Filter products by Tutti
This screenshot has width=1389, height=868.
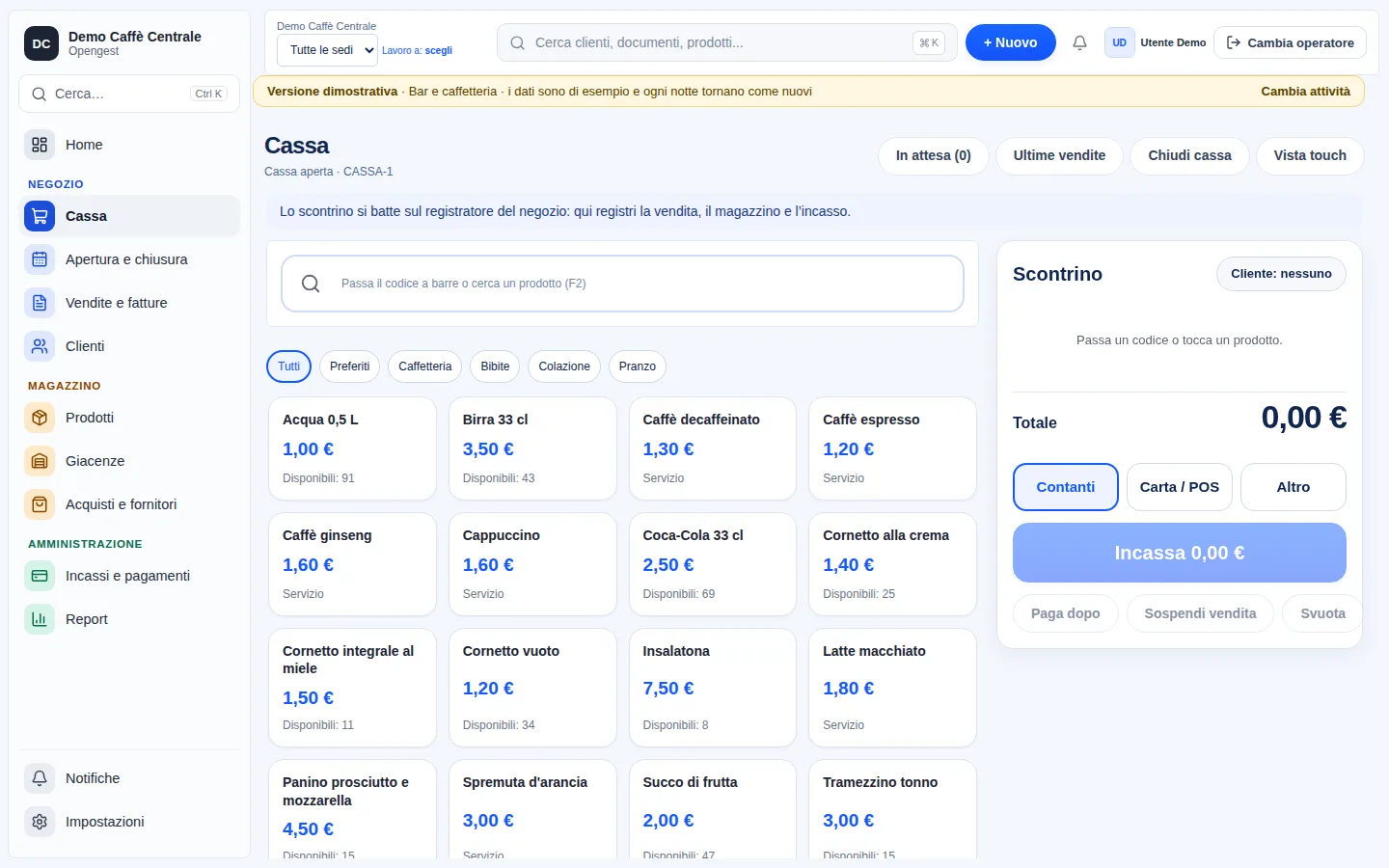288,366
